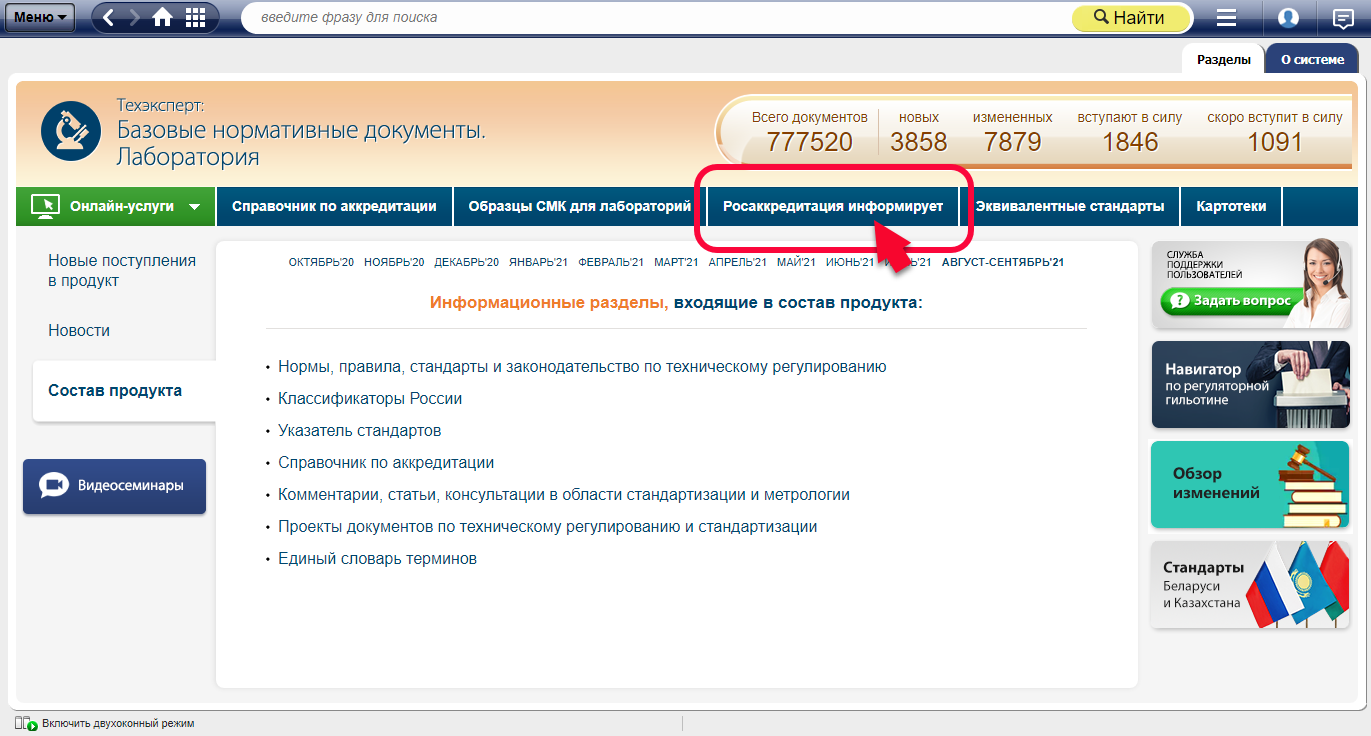Select the ИЮНЬ'21 month link
The width and height of the screenshot is (1371, 736).
tap(850, 262)
